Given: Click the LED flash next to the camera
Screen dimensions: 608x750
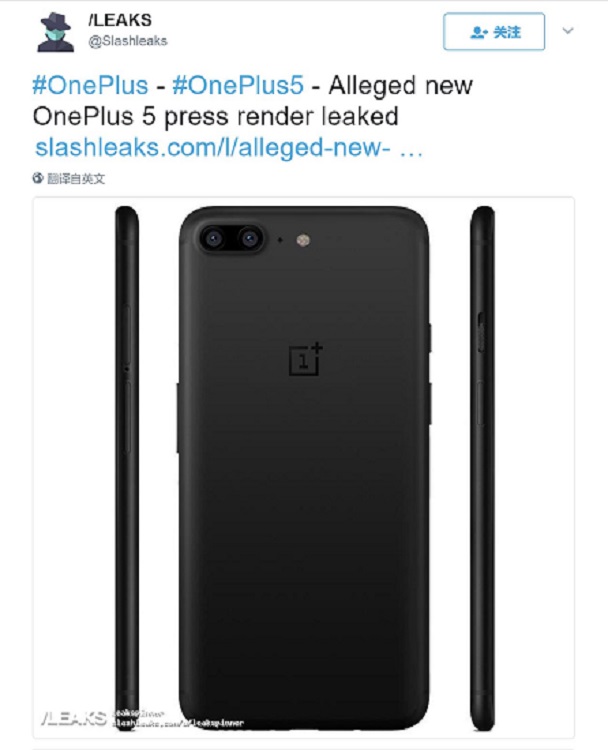Looking at the screenshot, I should click(x=302, y=239).
